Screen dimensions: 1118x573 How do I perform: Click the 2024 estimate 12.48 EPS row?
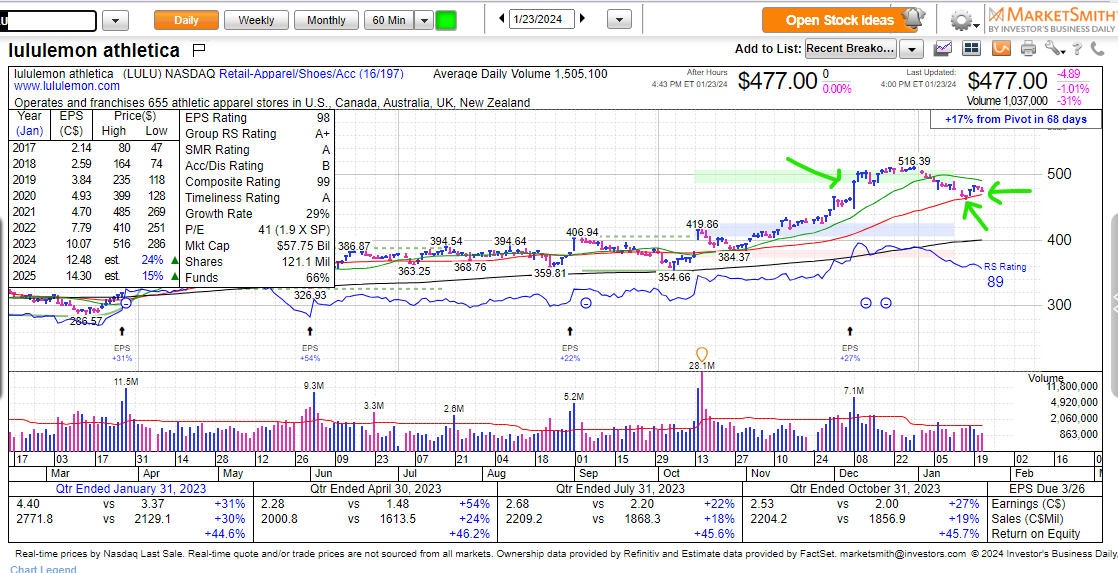[92, 259]
